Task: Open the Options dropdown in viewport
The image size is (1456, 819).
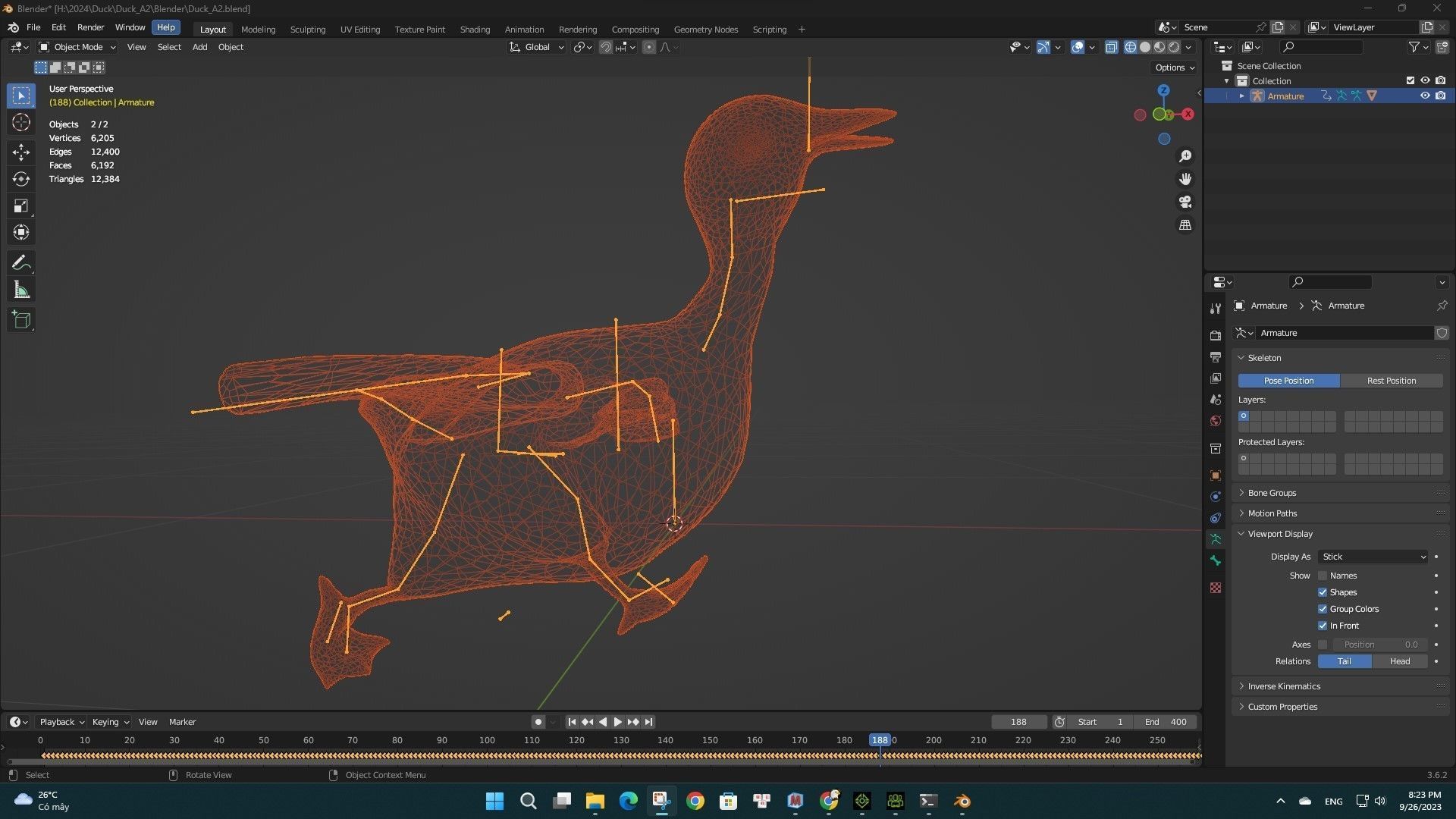Action: 1175,67
